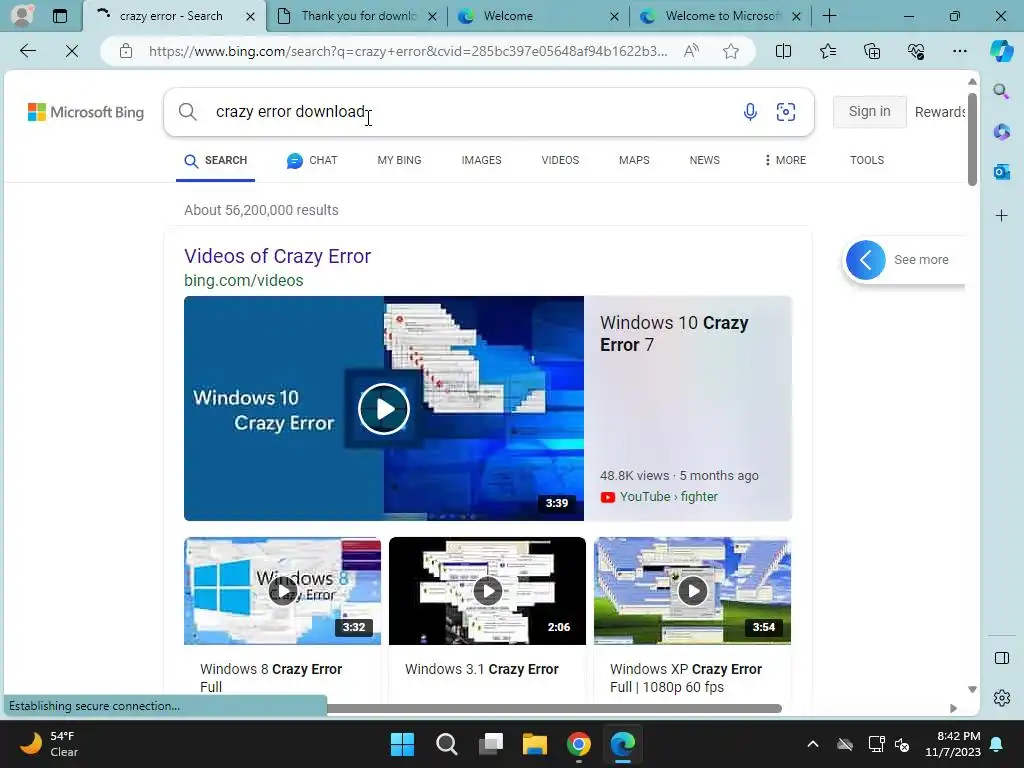
Task: Expand See more side panel
Action: pos(904,260)
